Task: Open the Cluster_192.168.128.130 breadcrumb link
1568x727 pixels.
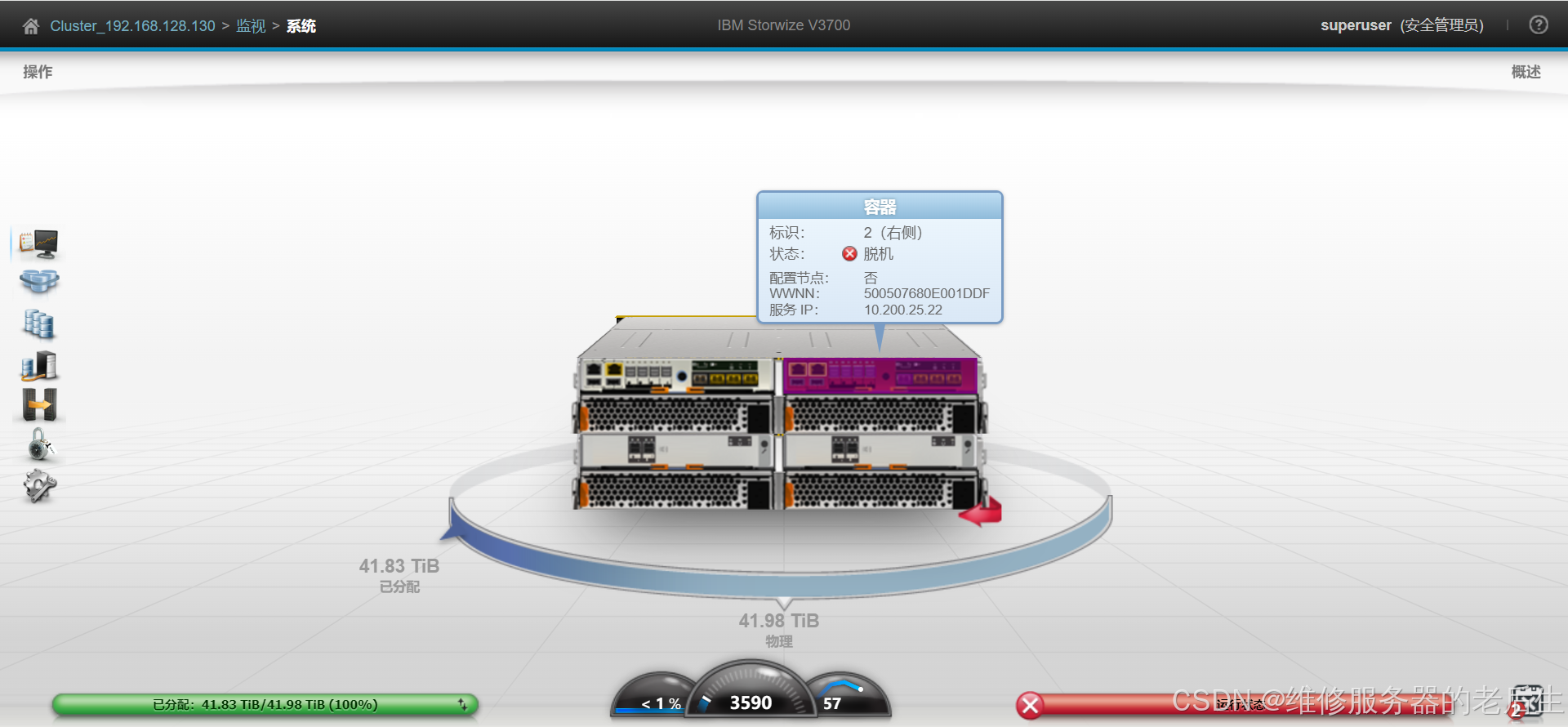Action: (x=132, y=26)
